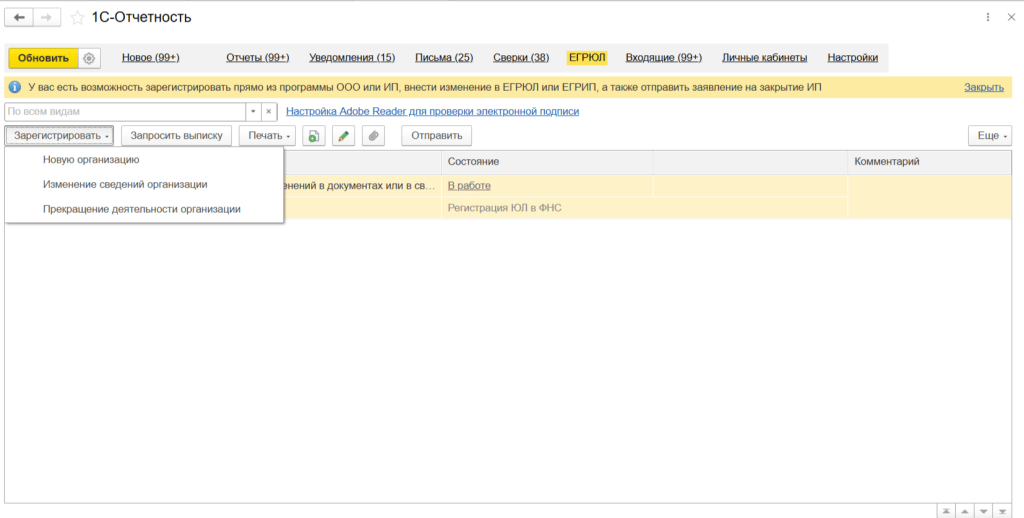Expand the По всем видам dropdown list

[x=253, y=112]
